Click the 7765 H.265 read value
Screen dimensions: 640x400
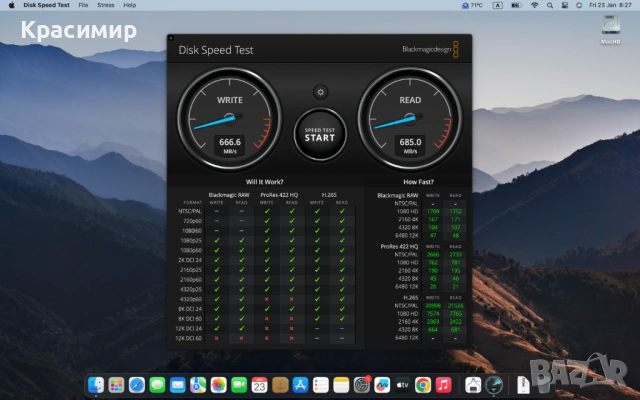tap(456, 314)
